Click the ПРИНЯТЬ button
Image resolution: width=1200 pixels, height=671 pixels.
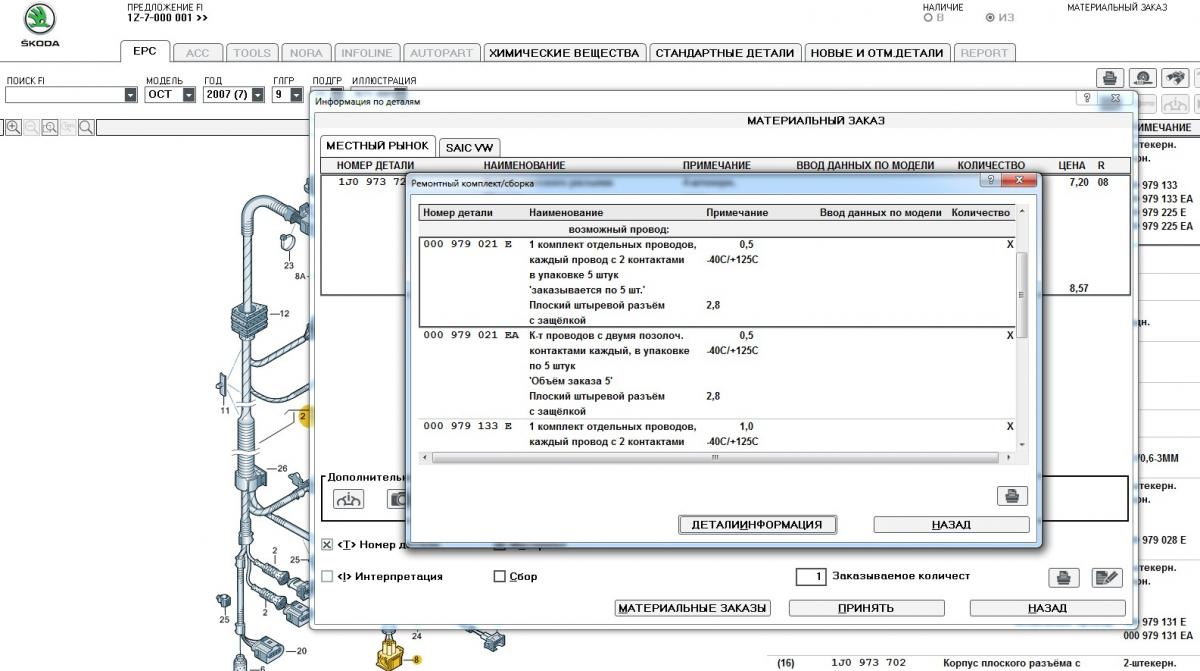click(867, 608)
